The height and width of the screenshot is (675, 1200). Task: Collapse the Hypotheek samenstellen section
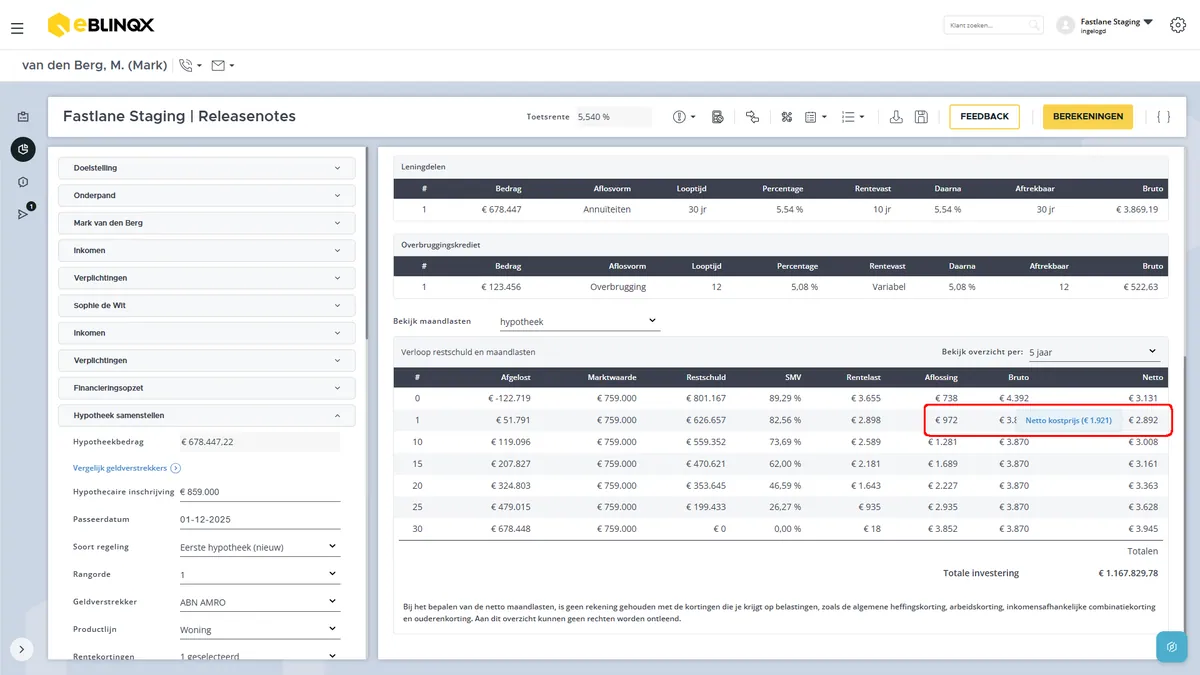coord(207,415)
